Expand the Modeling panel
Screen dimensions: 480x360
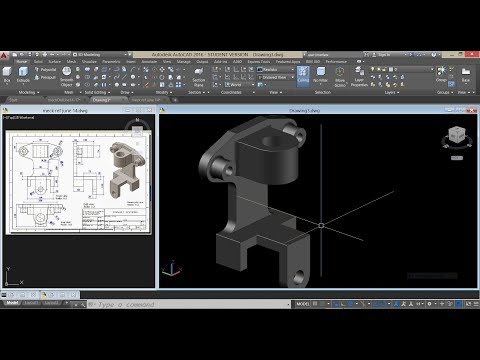coord(29,92)
